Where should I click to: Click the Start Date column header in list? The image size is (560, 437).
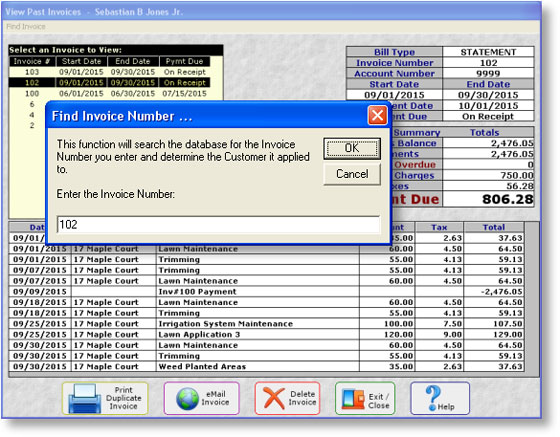(x=81, y=61)
